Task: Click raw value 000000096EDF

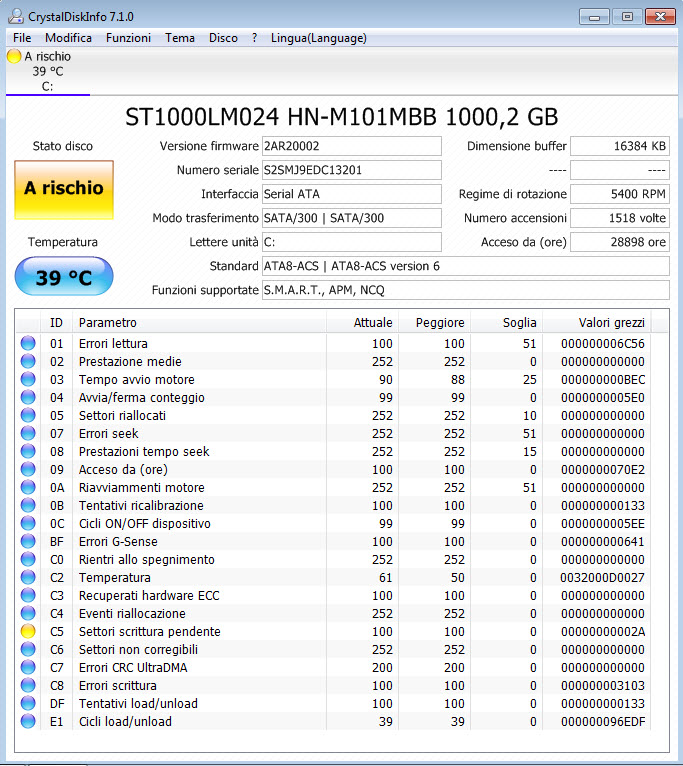Action: pos(603,722)
